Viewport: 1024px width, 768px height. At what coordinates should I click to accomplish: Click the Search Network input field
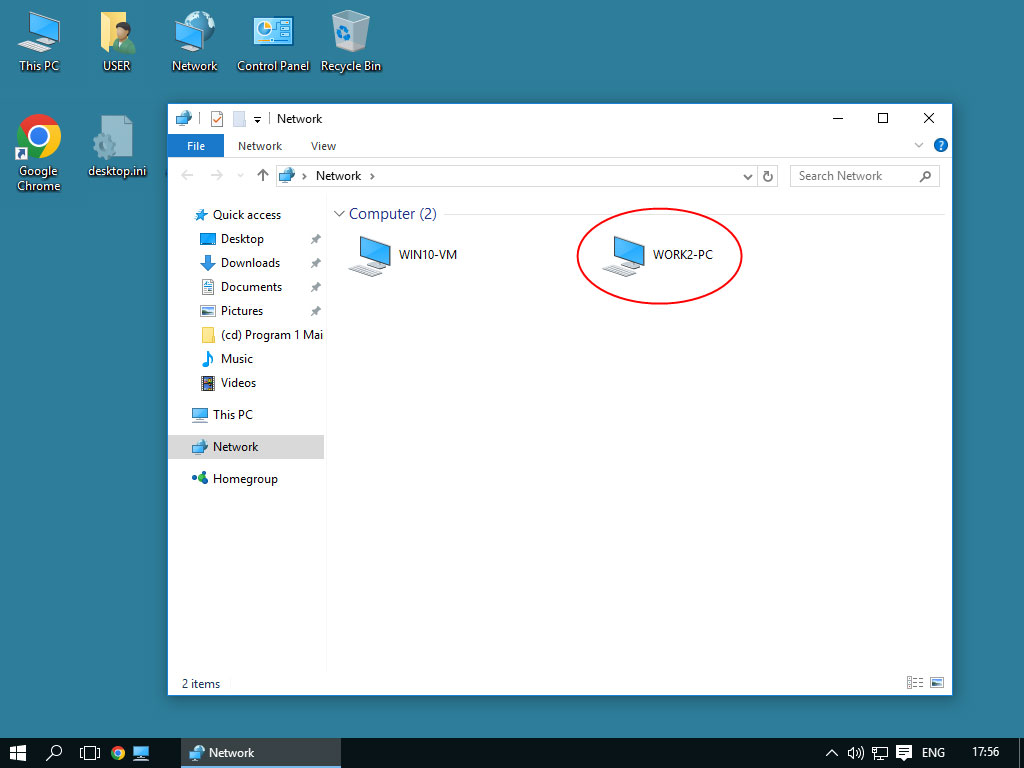[854, 176]
